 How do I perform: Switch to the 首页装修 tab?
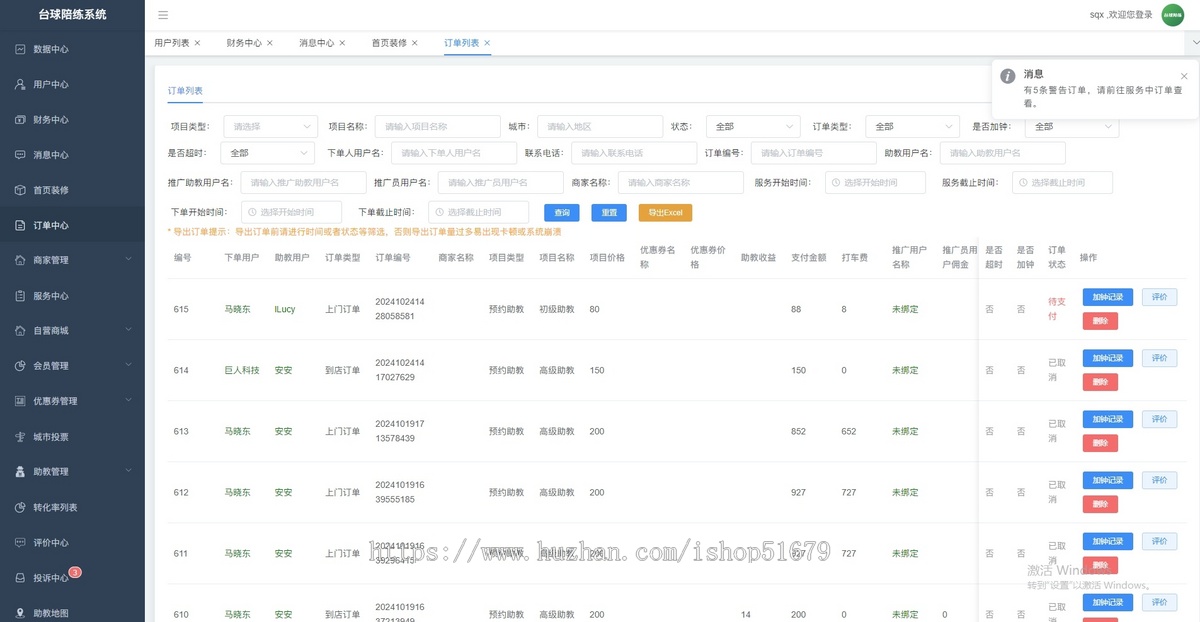389,43
